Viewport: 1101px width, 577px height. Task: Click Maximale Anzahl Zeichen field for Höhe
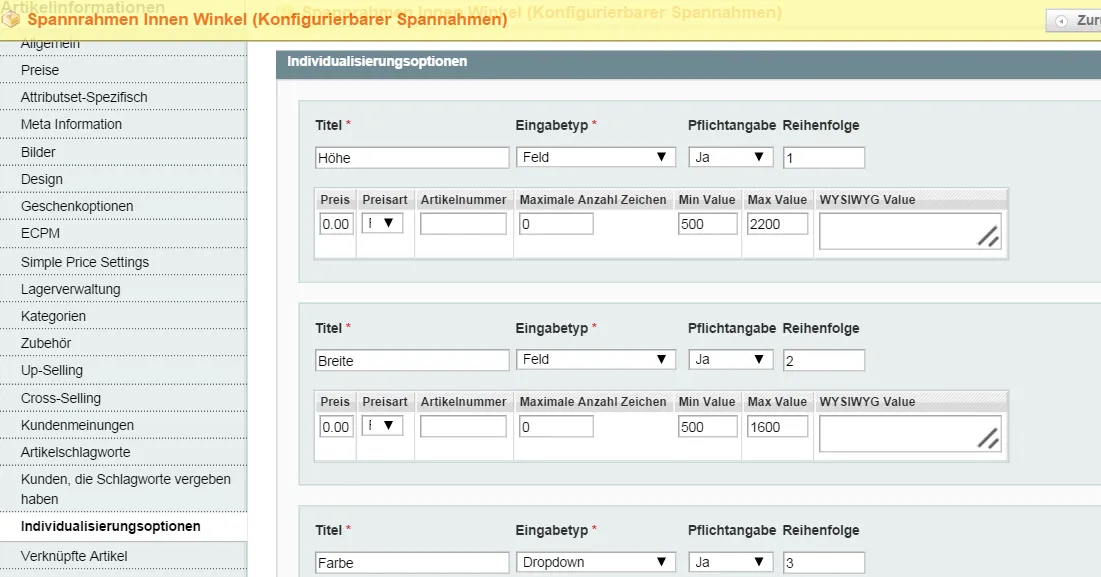pos(556,224)
